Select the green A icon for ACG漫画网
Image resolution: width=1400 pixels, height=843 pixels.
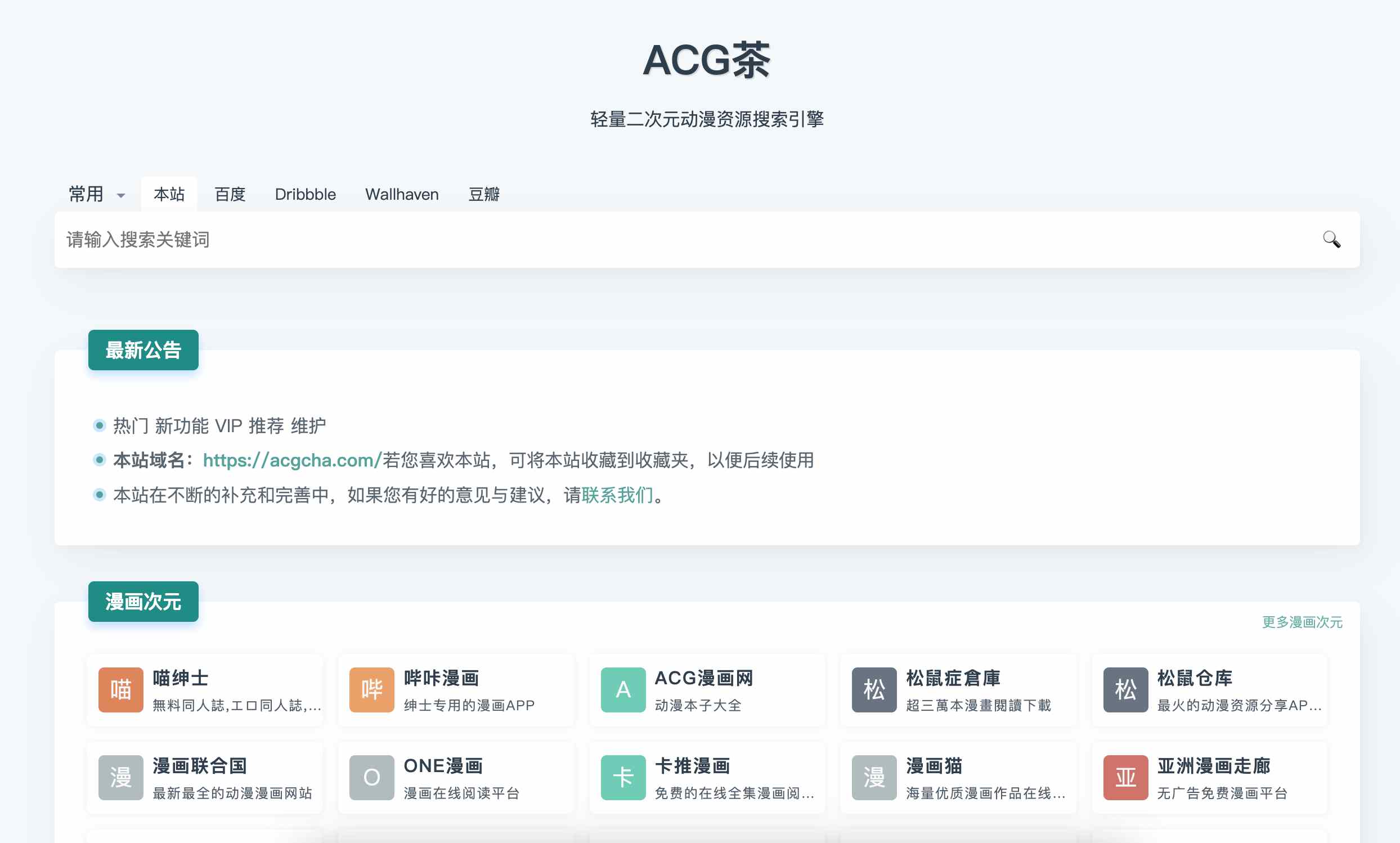[x=622, y=689]
